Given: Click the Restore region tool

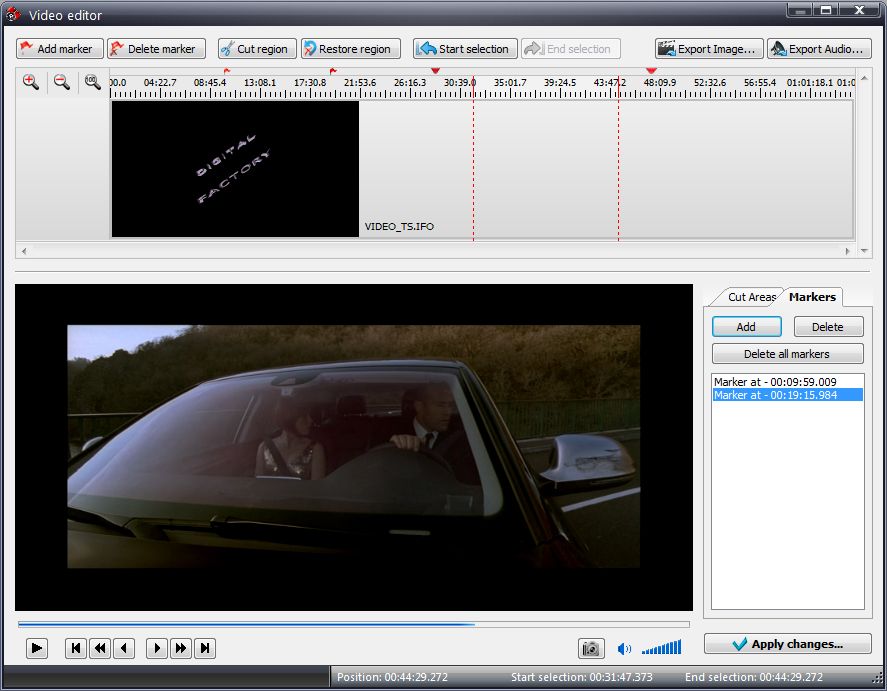Looking at the screenshot, I should pos(350,48).
